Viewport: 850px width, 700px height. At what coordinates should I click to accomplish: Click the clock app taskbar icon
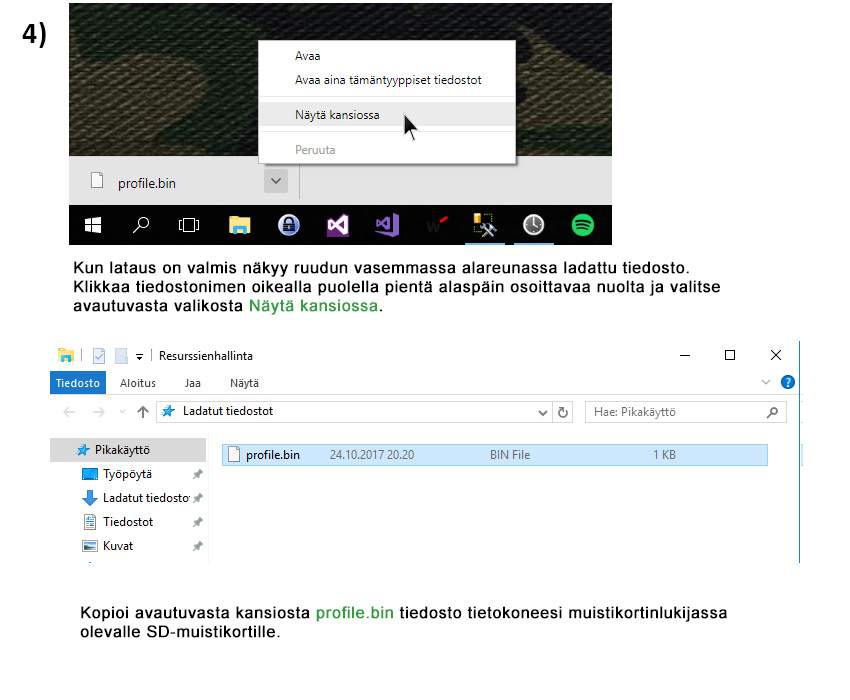click(533, 226)
